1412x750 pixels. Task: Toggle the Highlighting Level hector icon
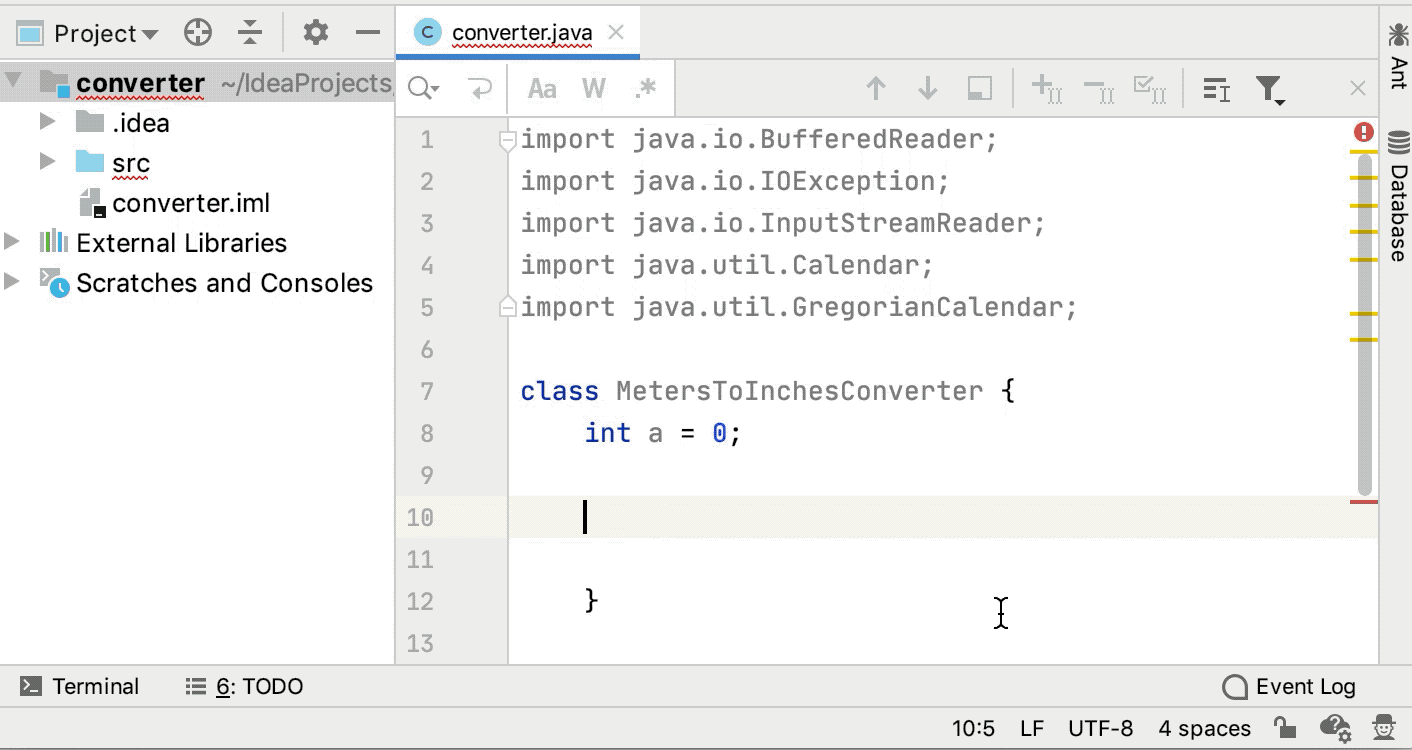point(1383,728)
